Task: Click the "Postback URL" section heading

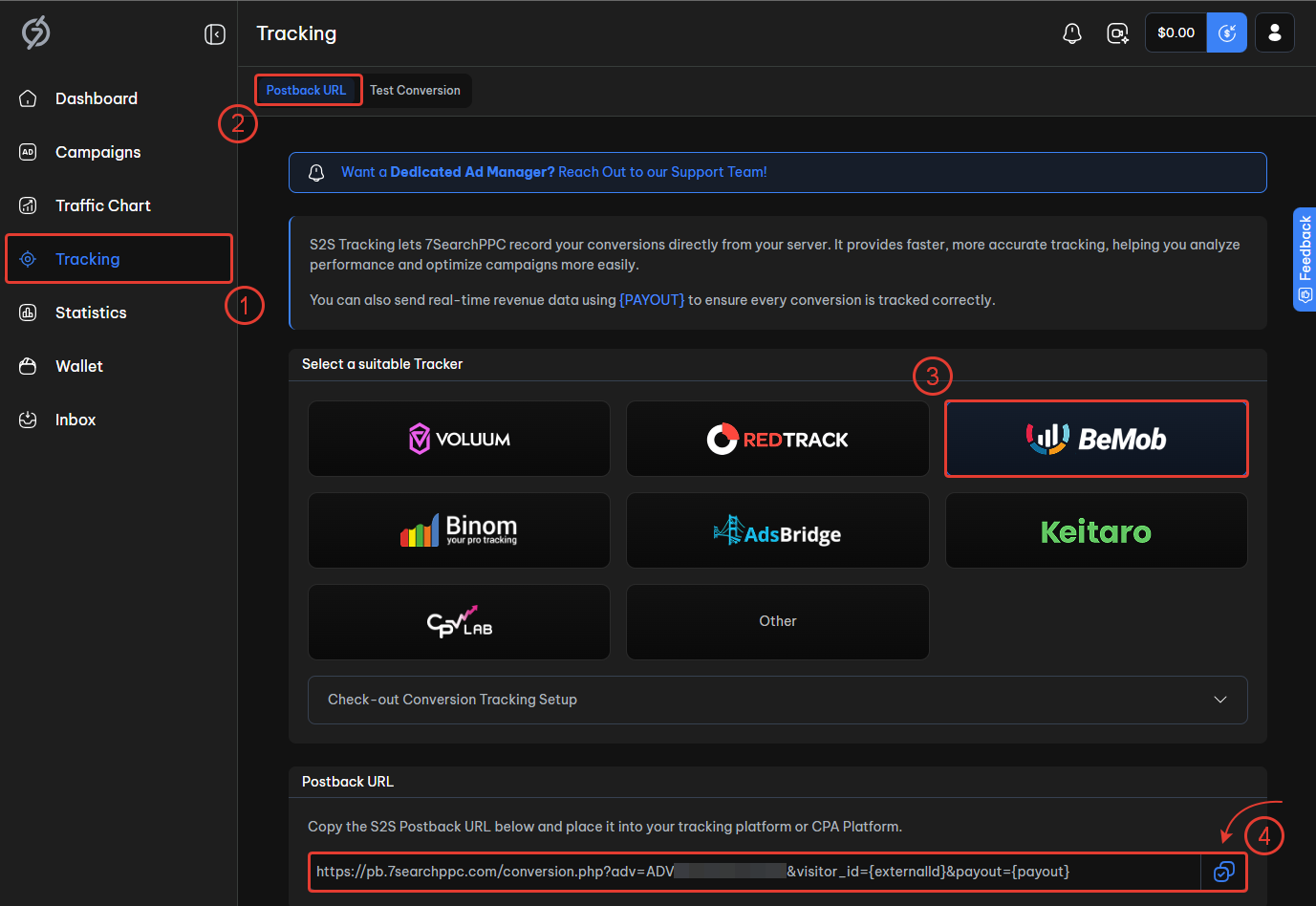Action: coord(348,782)
